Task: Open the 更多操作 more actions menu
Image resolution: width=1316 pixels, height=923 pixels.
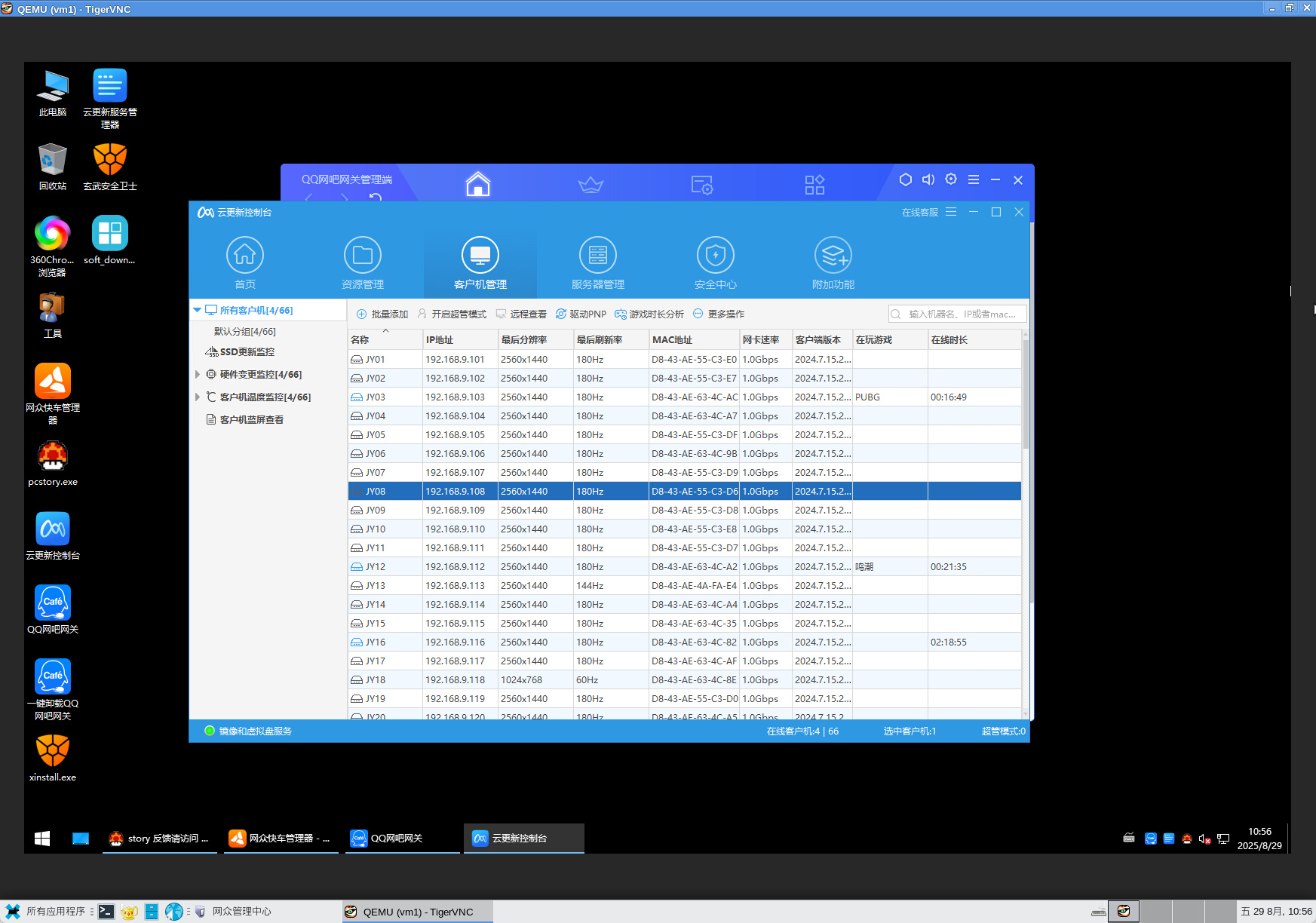Action: [x=719, y=314]
